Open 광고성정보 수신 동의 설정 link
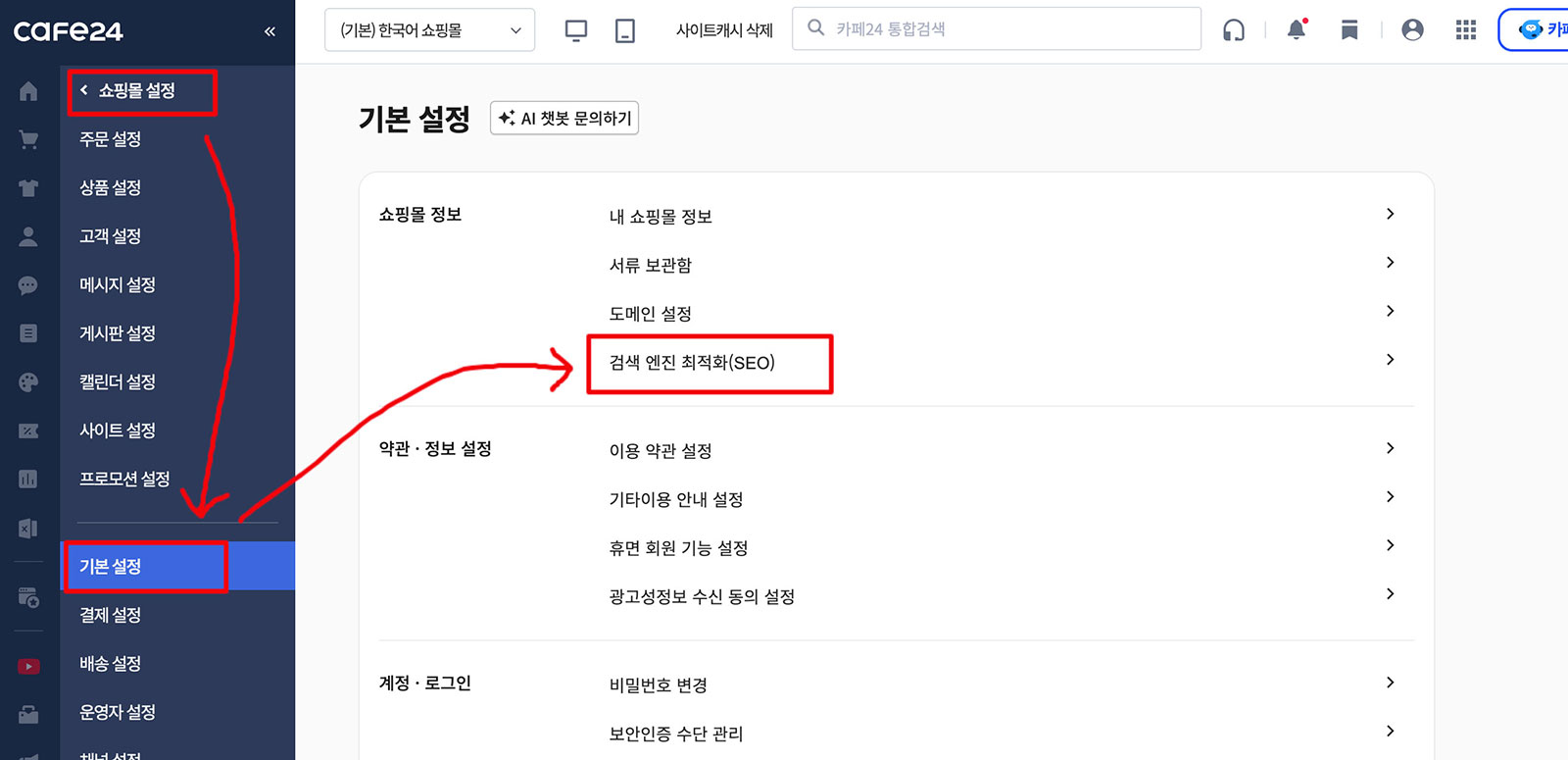This screenshot has width=1568, height=760. point(702,596)
